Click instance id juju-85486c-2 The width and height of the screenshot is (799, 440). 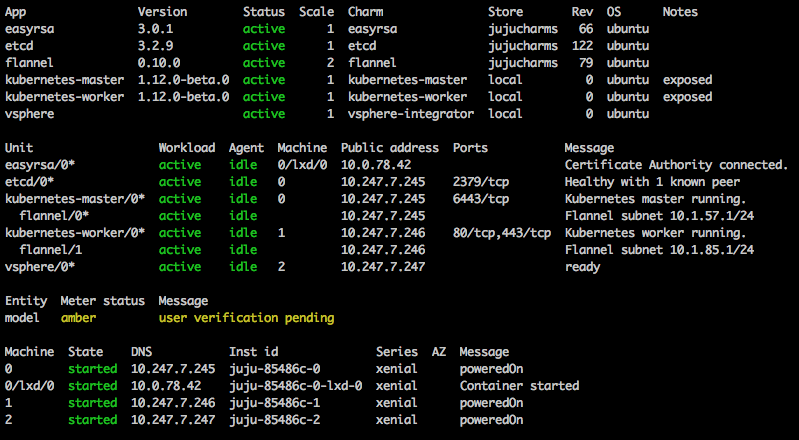[x=275, y=420]
